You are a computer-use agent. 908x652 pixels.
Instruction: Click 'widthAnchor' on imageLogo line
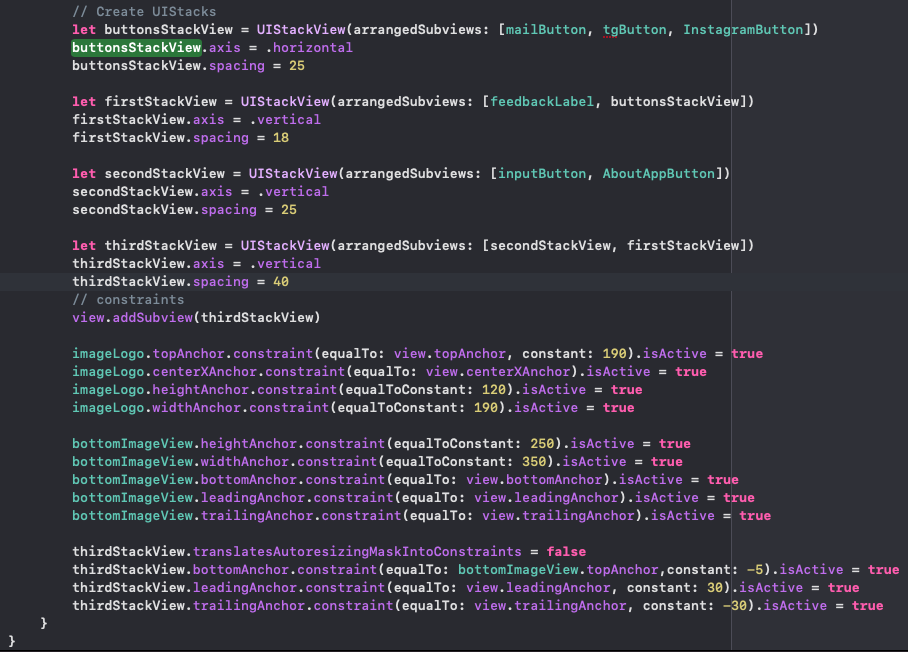point(196,407)
